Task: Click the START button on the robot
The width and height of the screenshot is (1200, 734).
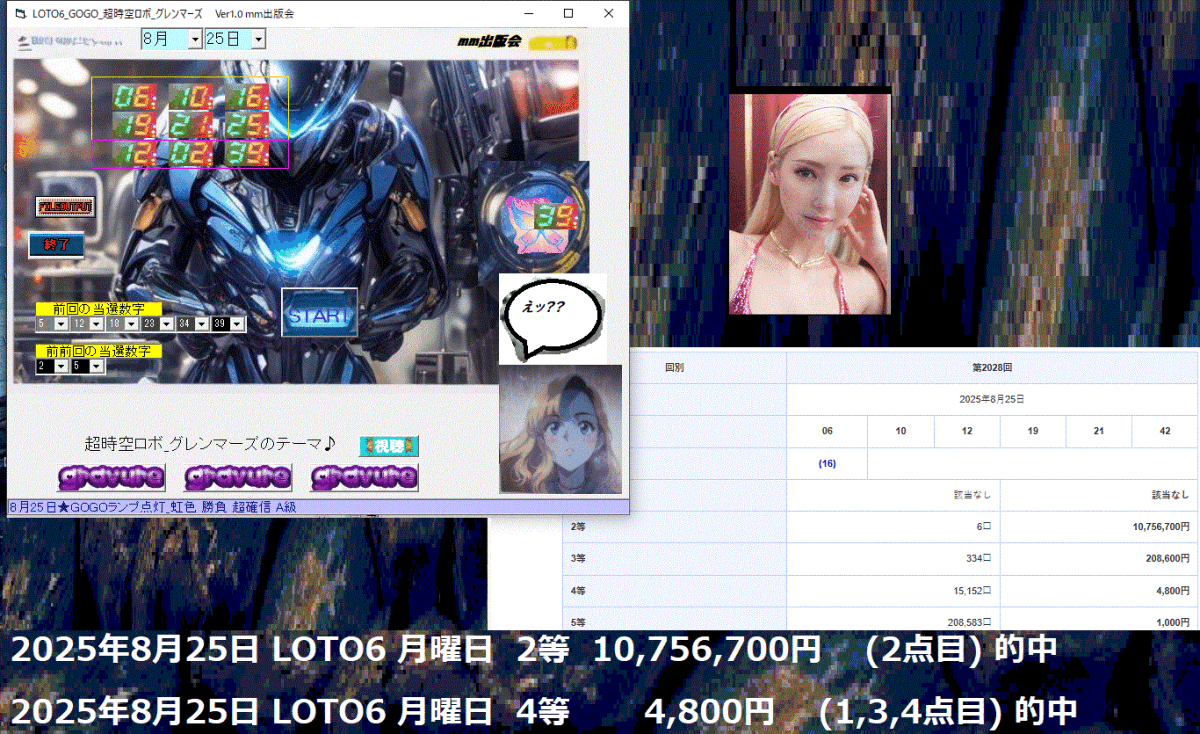Action: [x=319, y=313]
